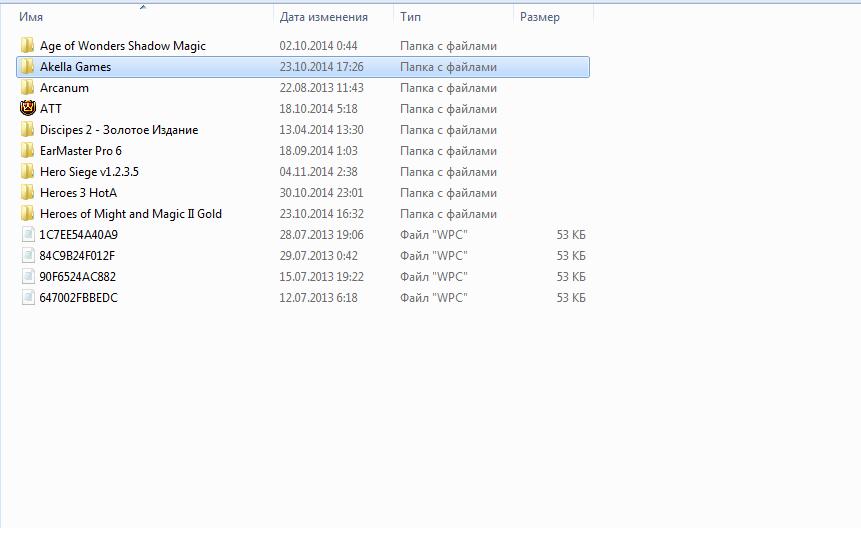The height and width of the screenshot is (541, 861).
Task: Sort by the Размер column header
Action: click(x=540, y=17)
